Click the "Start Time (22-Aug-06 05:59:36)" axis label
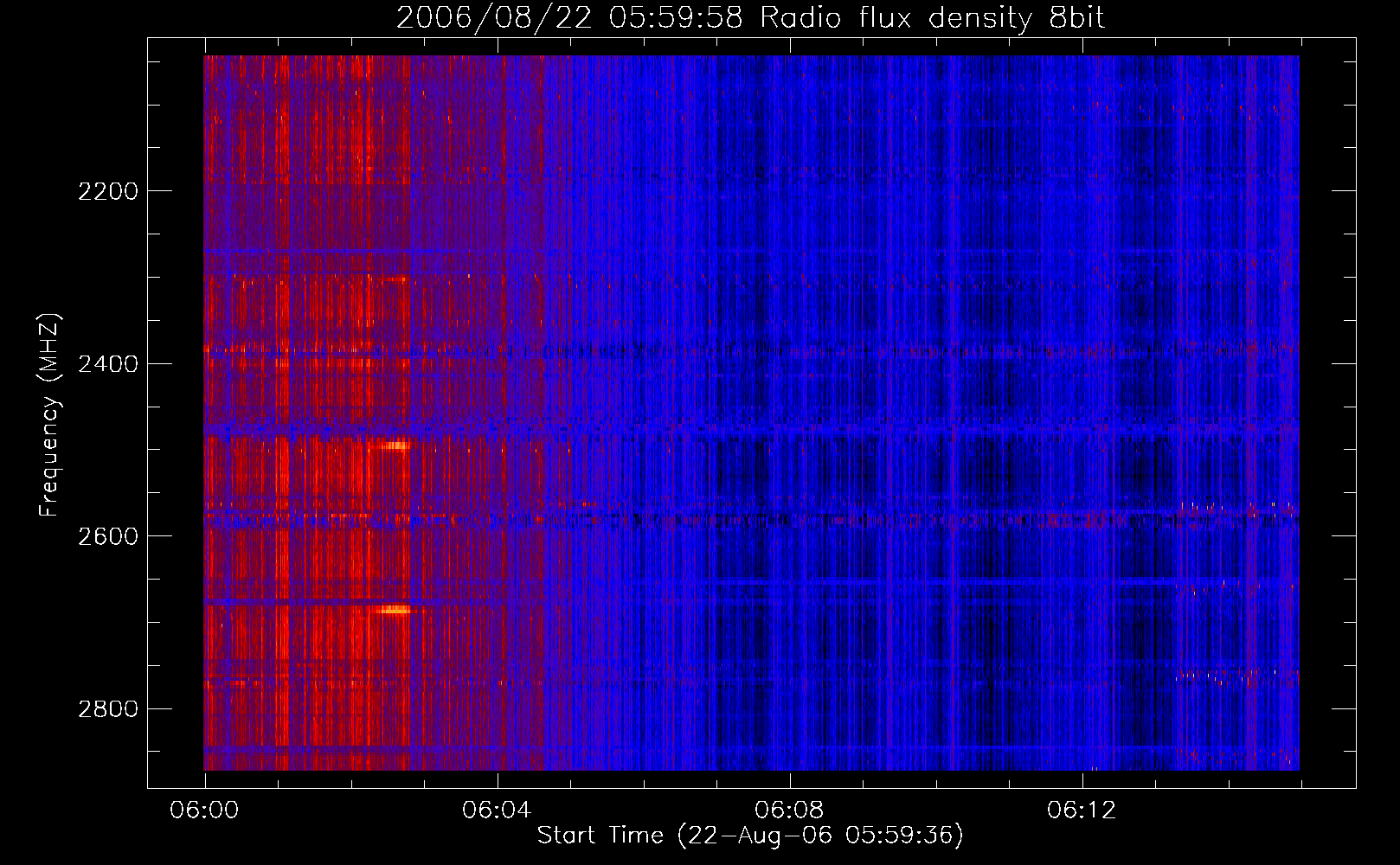This screenshot has height=865, width=1400. point(750,836)
